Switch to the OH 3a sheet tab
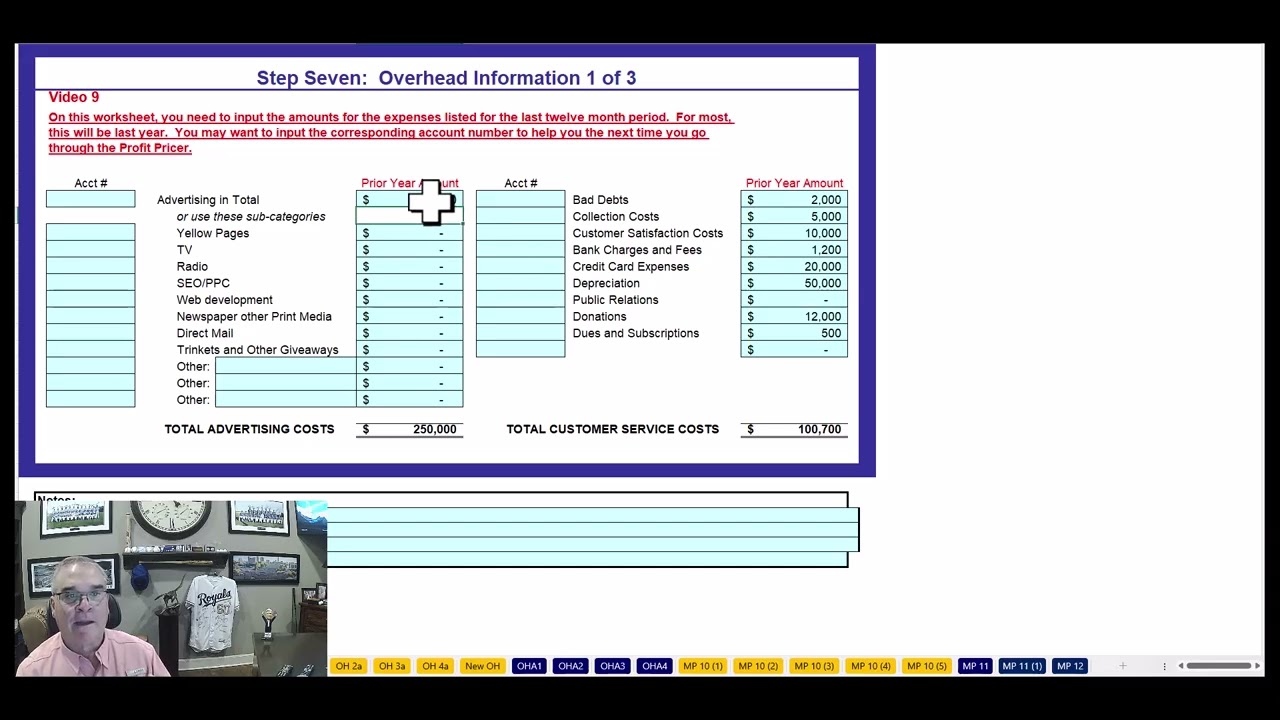Screen dimensions: 1280x720 click(392, 666)
